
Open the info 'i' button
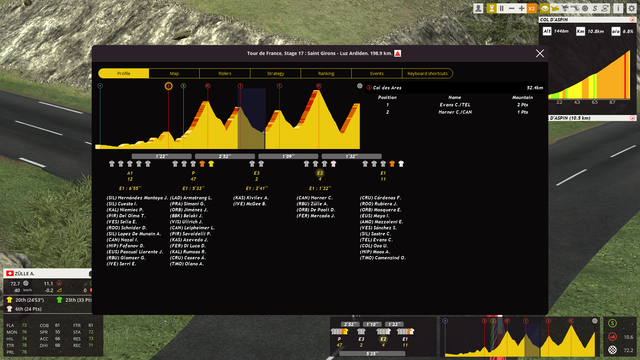click(x=618, y=8)
